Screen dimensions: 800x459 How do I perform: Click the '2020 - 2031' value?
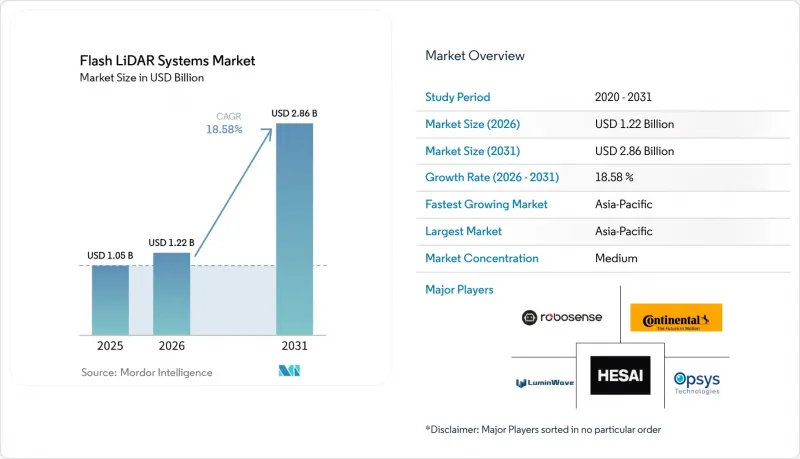(x=623, y=97)
